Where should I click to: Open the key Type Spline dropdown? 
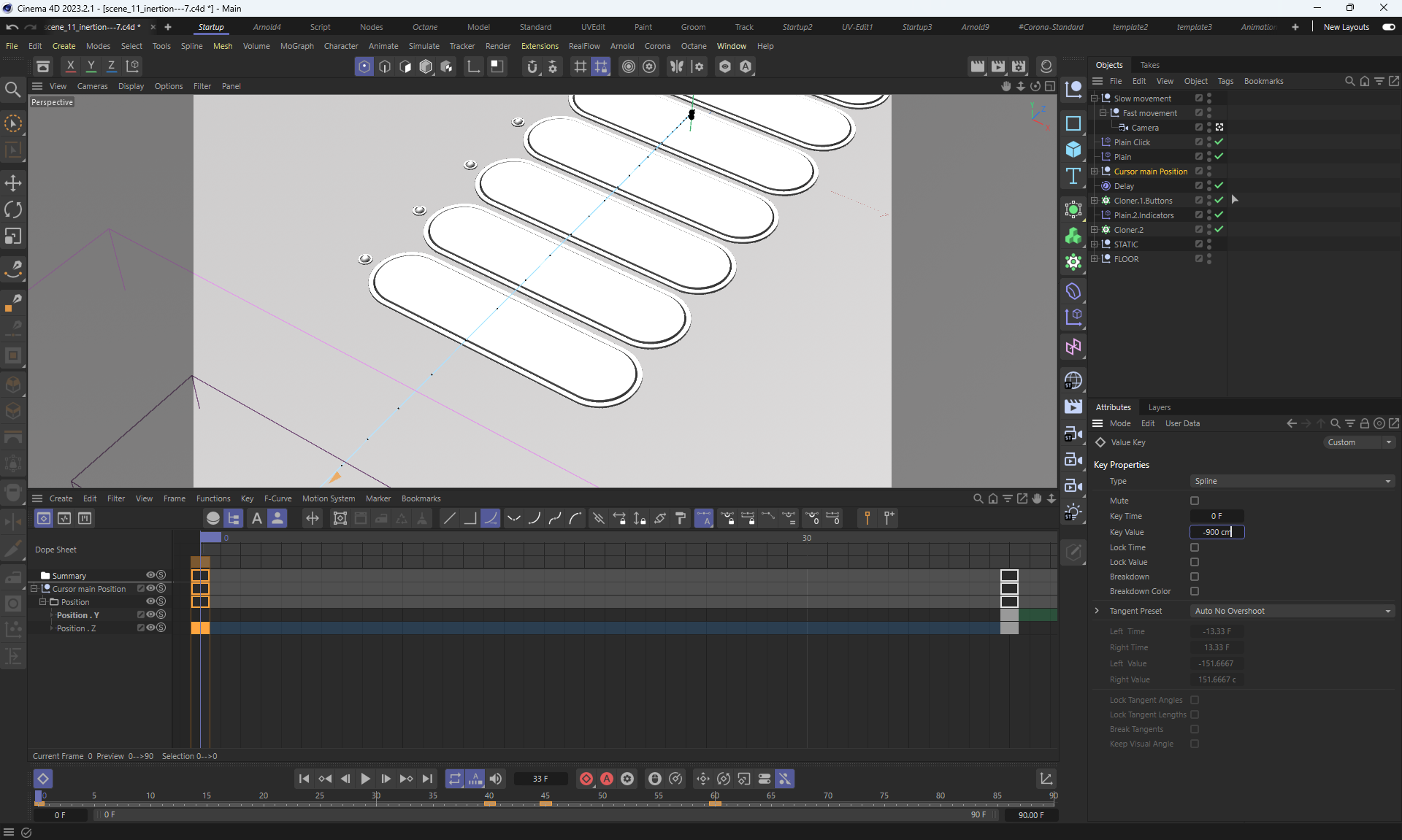tap(1291, 481)
